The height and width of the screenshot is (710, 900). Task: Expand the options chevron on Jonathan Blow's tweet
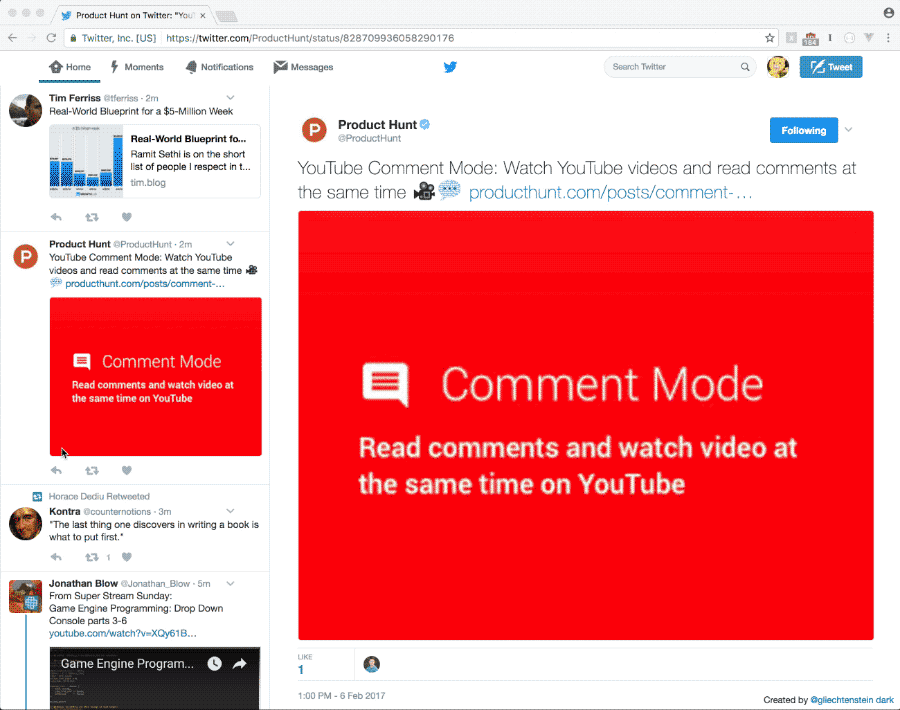pyautogui.click(x=230, y=583)
